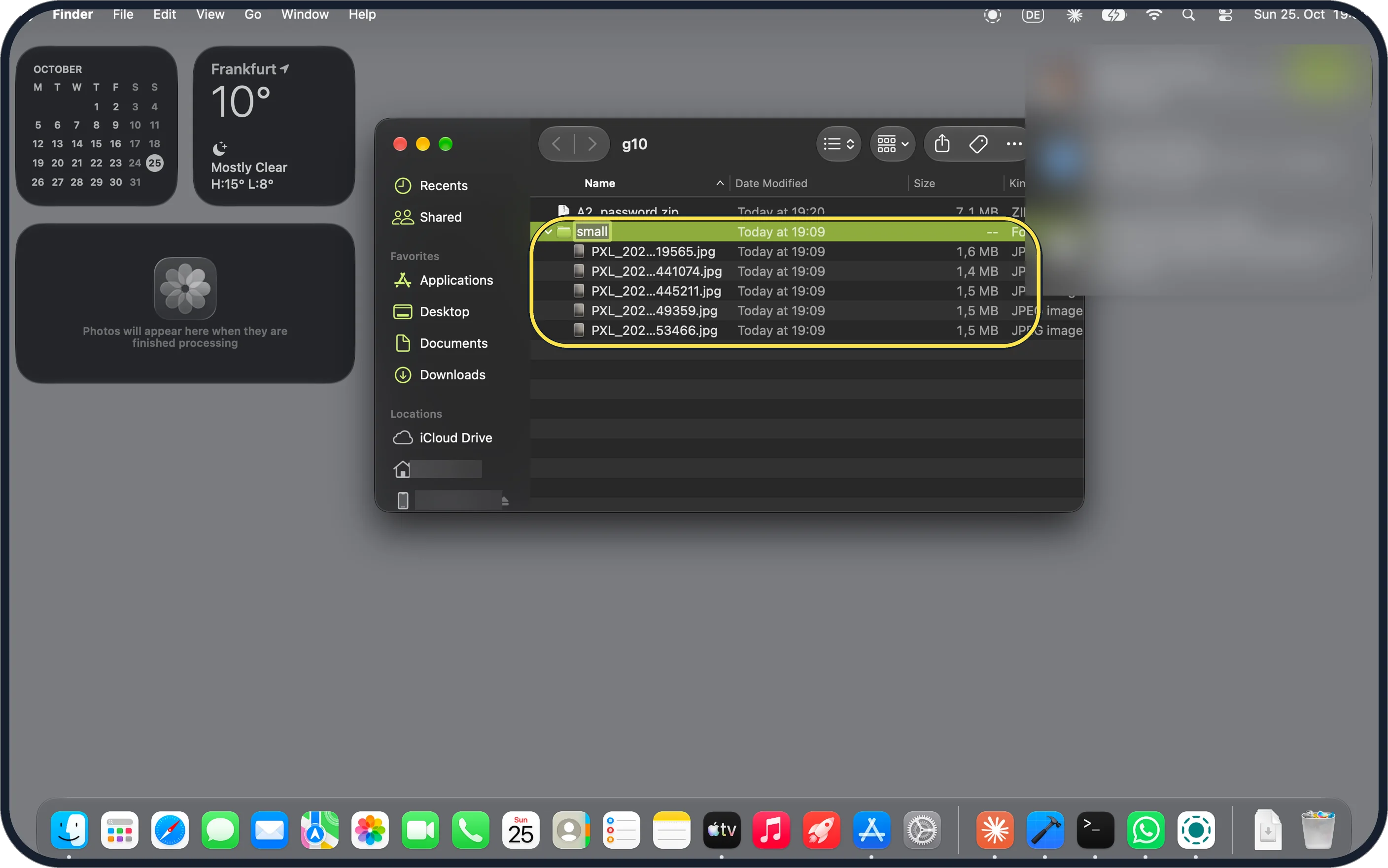Open the File menu
The width and height of the screenshot is (1388, 868).
[123, 14]
